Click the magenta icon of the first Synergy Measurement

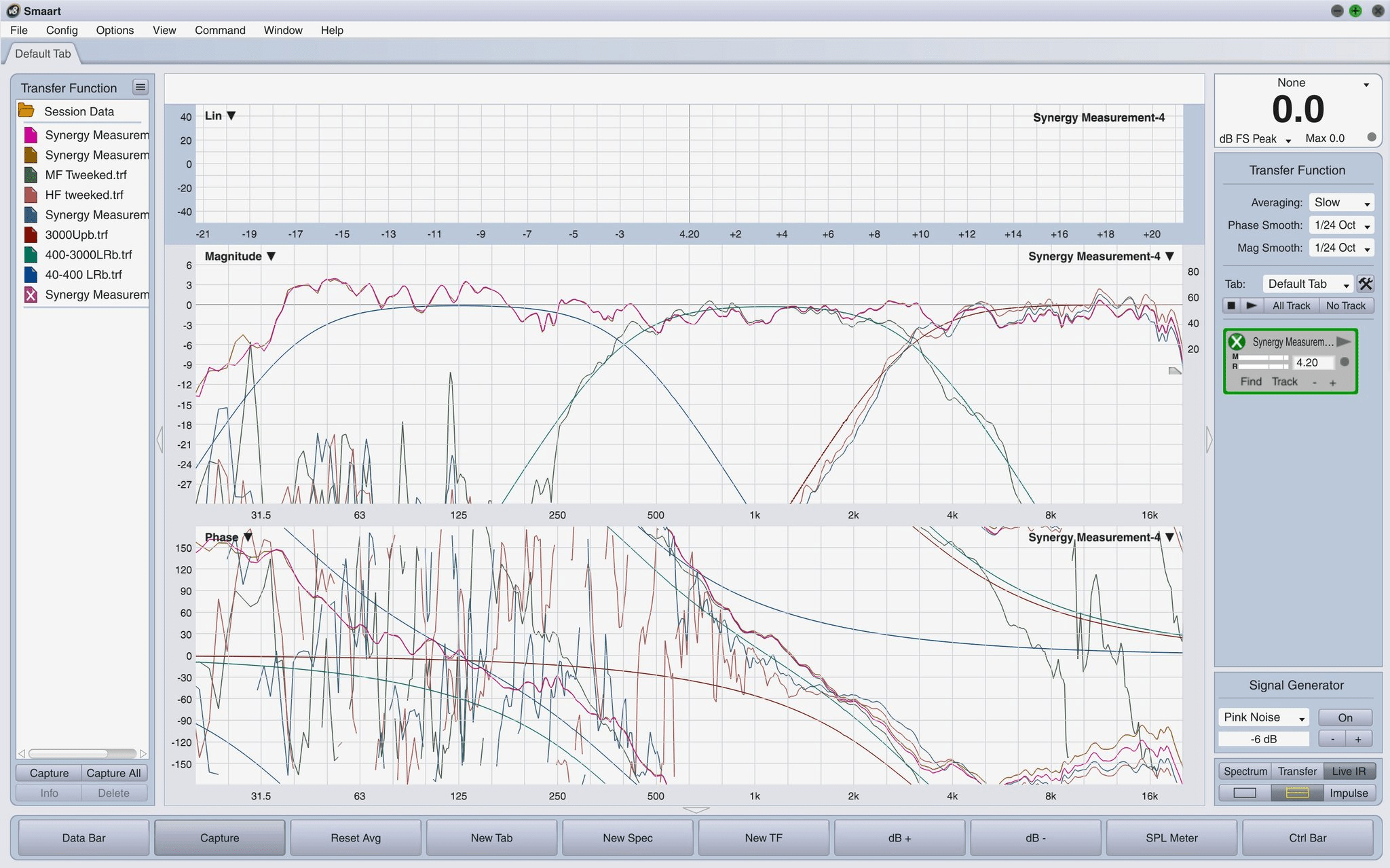31,134
